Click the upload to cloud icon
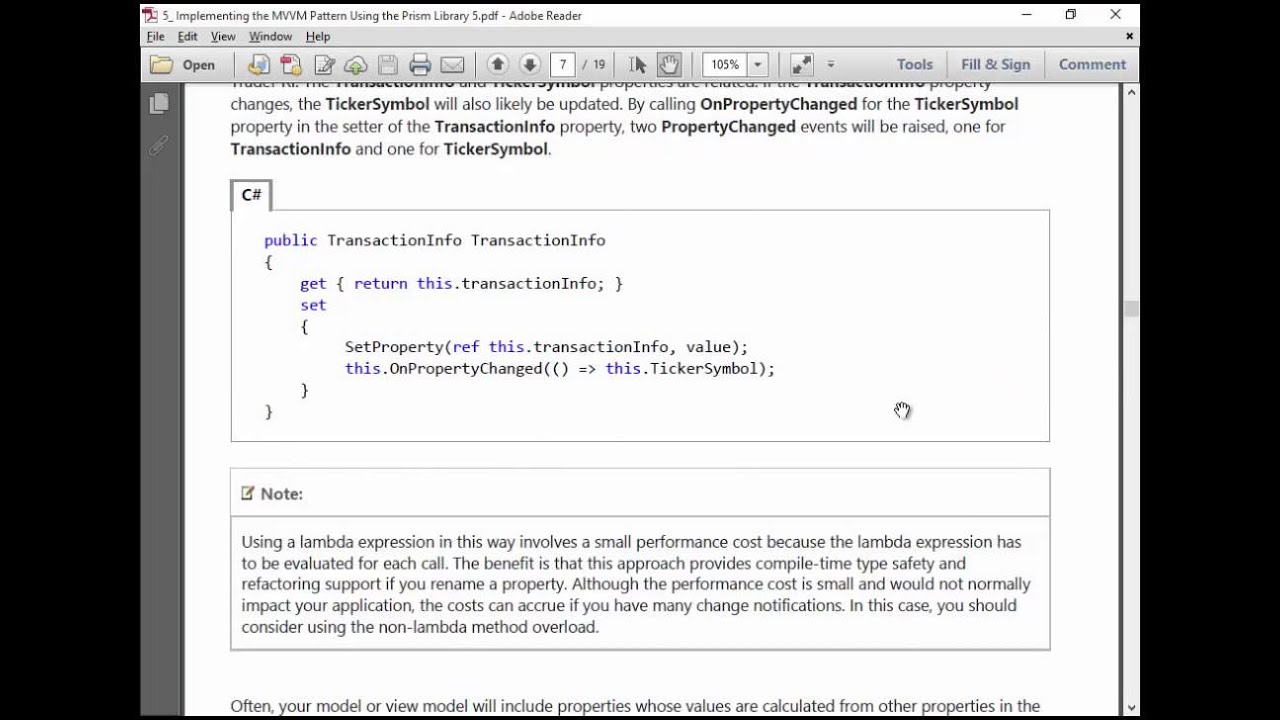The image size is (1280, 720). point(356,65)
